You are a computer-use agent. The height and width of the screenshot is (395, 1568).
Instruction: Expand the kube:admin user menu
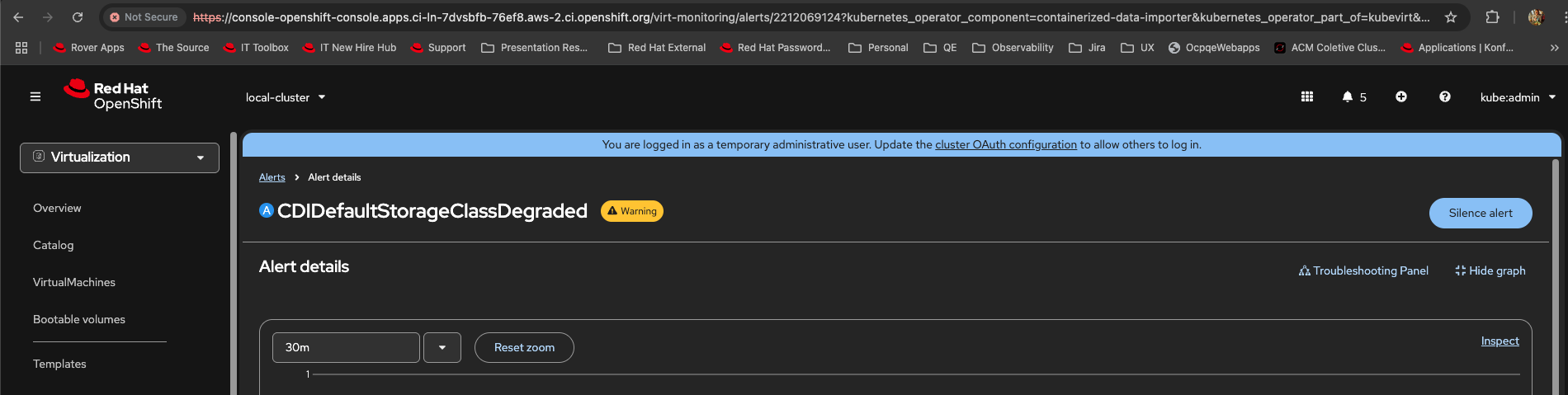[x=1518, y=97]
